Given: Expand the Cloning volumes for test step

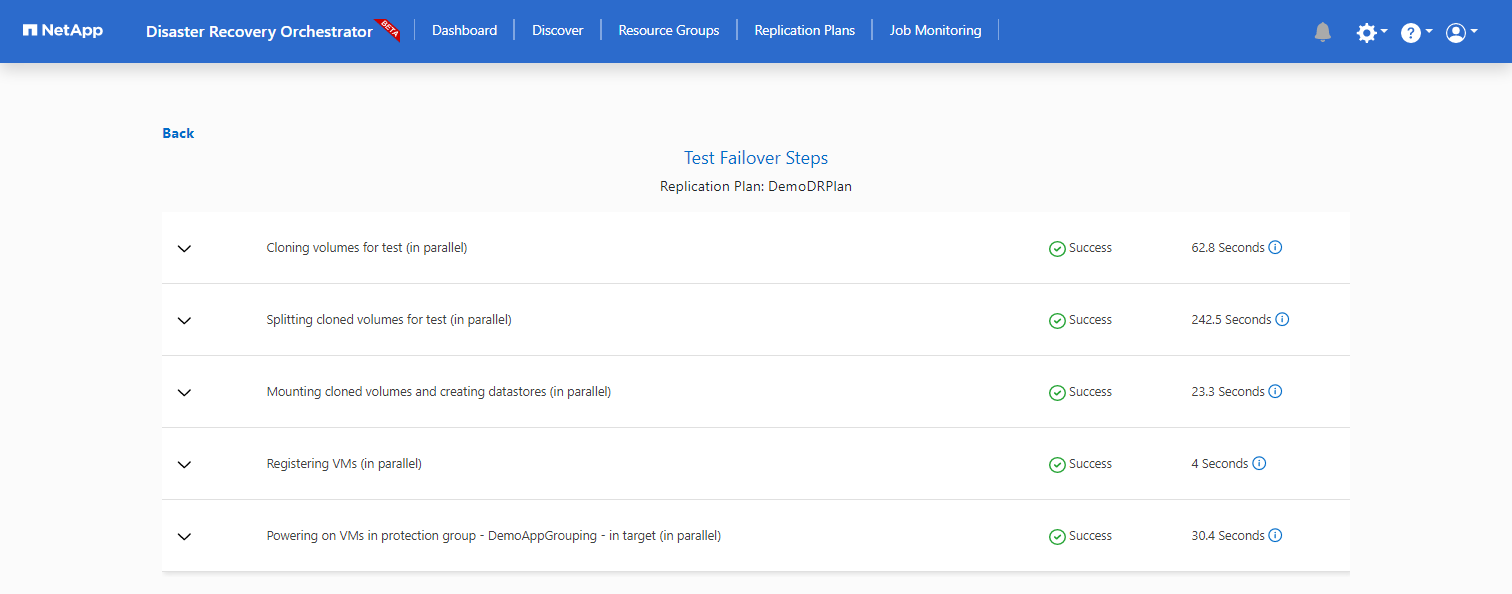Looking at the screenshot, I should point(184,249).
